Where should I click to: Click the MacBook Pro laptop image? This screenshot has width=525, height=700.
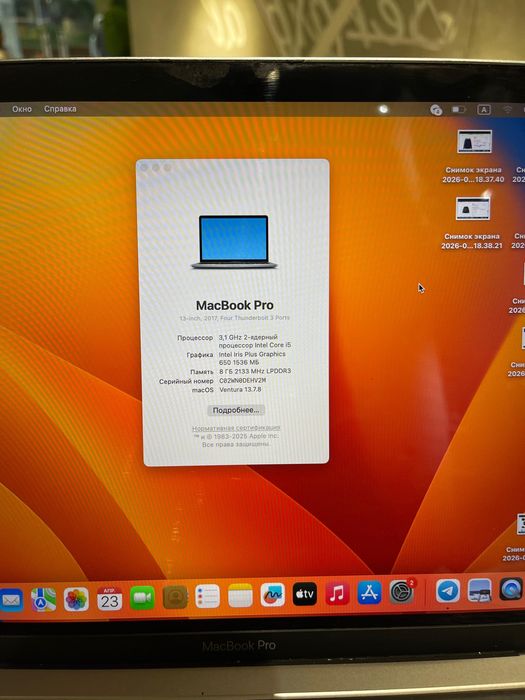click(x=234, y=242)
